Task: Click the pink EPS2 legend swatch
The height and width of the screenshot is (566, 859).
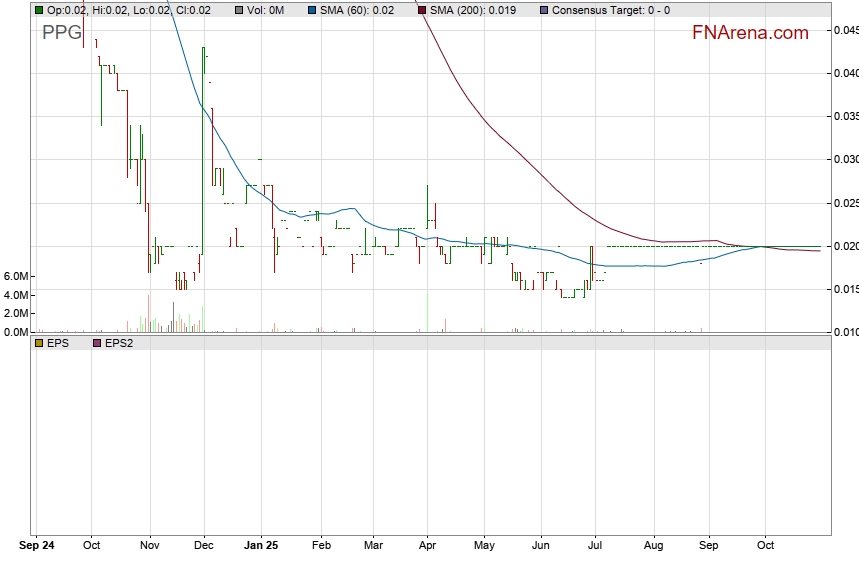Action: click(97, 342)
